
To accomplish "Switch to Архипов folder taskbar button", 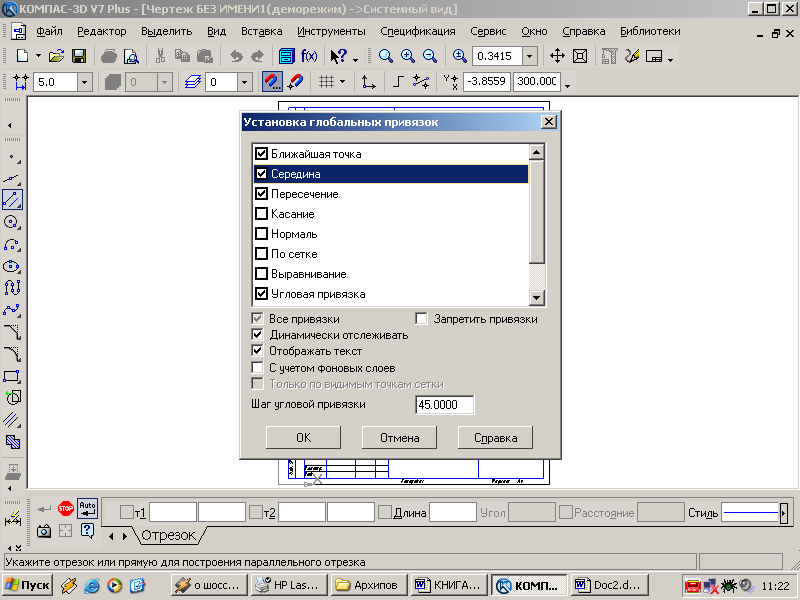I will (370, 585).
